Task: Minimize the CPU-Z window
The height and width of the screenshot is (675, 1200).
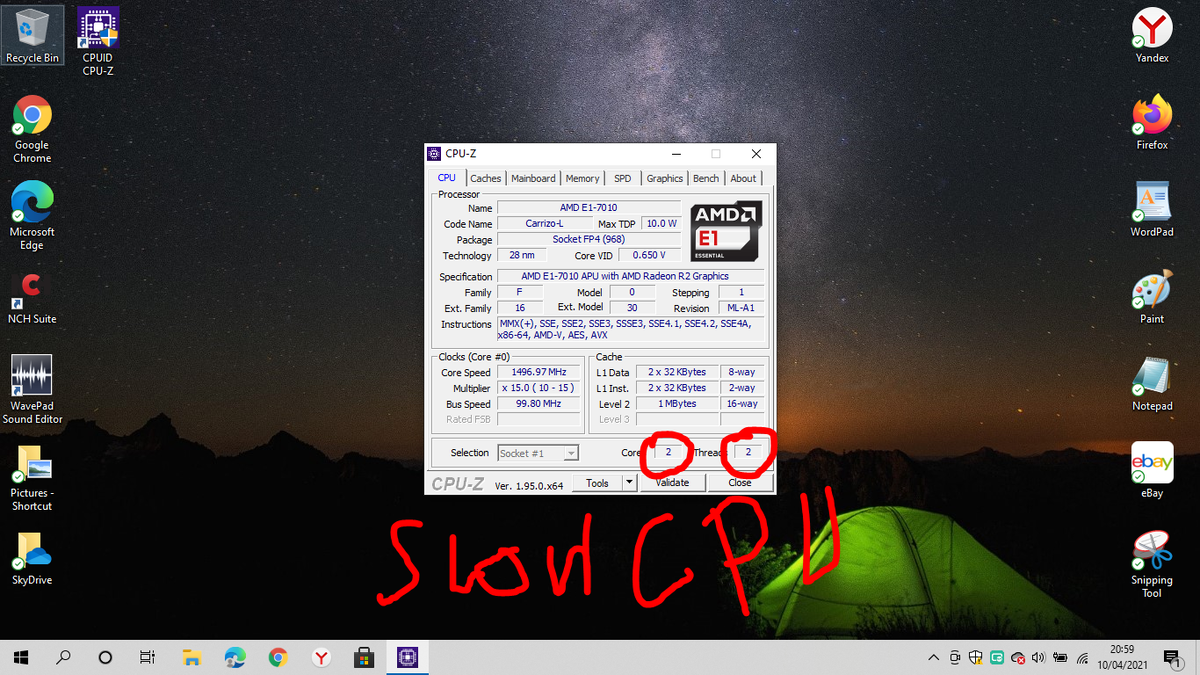Action: 677,154
